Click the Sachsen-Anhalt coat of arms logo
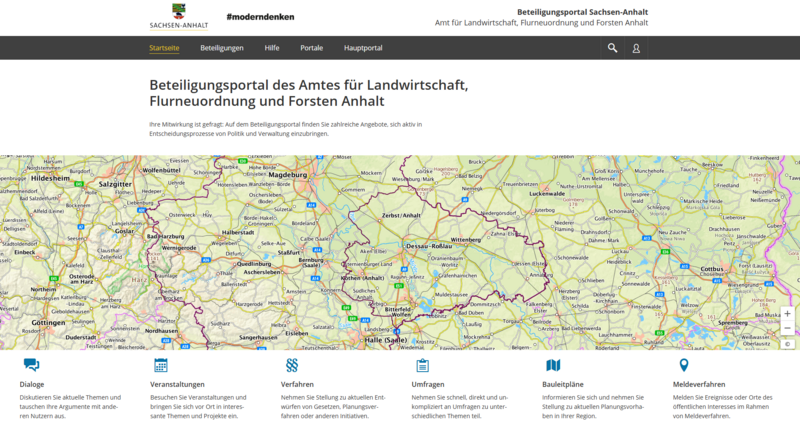Image resolution: width=800 pixels, height=433 pixels. (x=179, y=17)
